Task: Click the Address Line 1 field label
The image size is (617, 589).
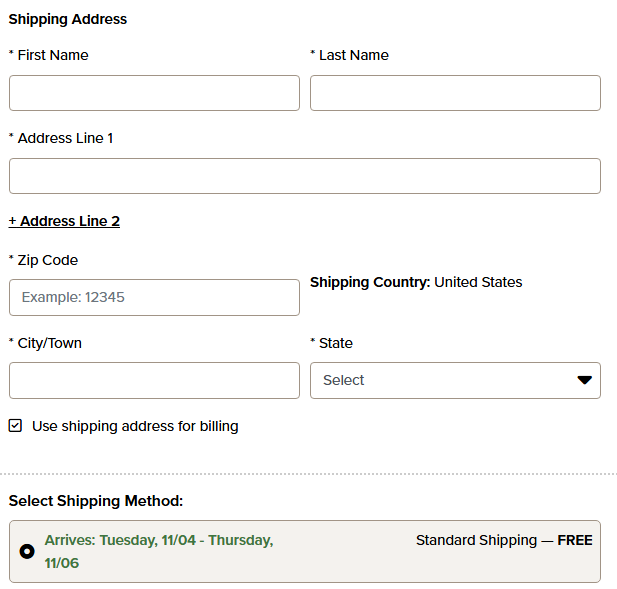Action: click(x=65, y=138)
